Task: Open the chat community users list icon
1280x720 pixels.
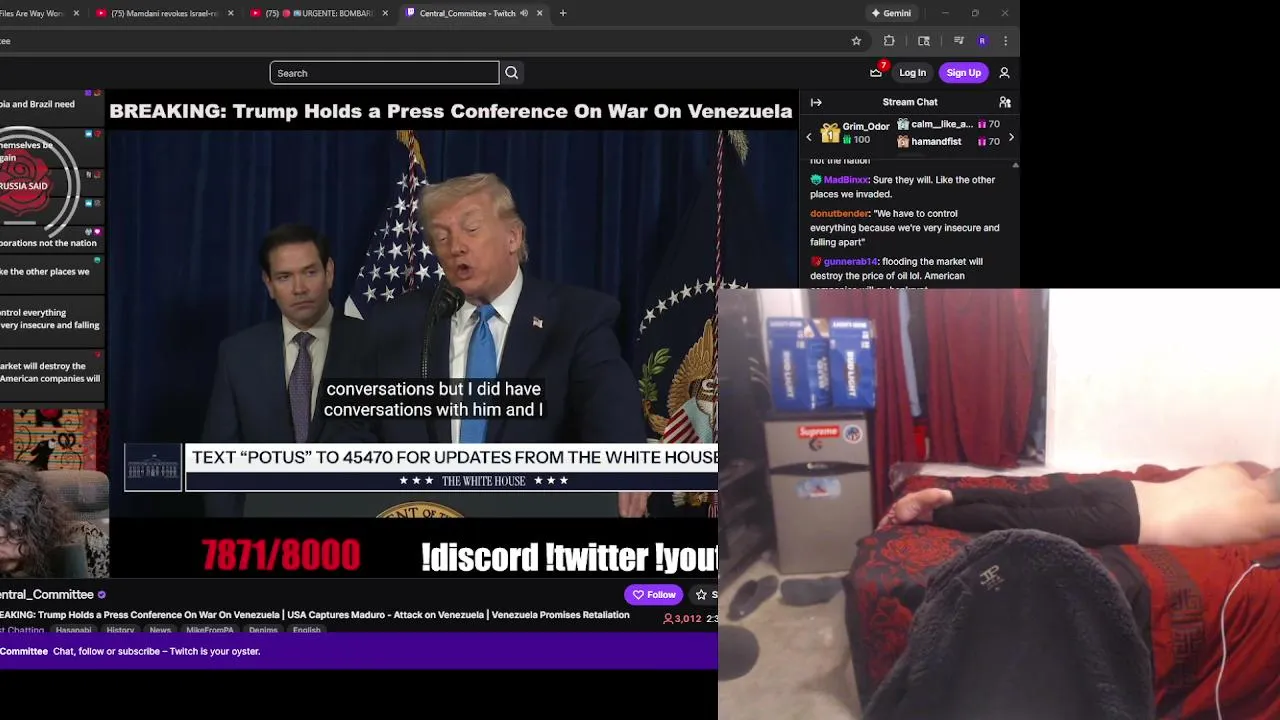Action: [1005, 102]
